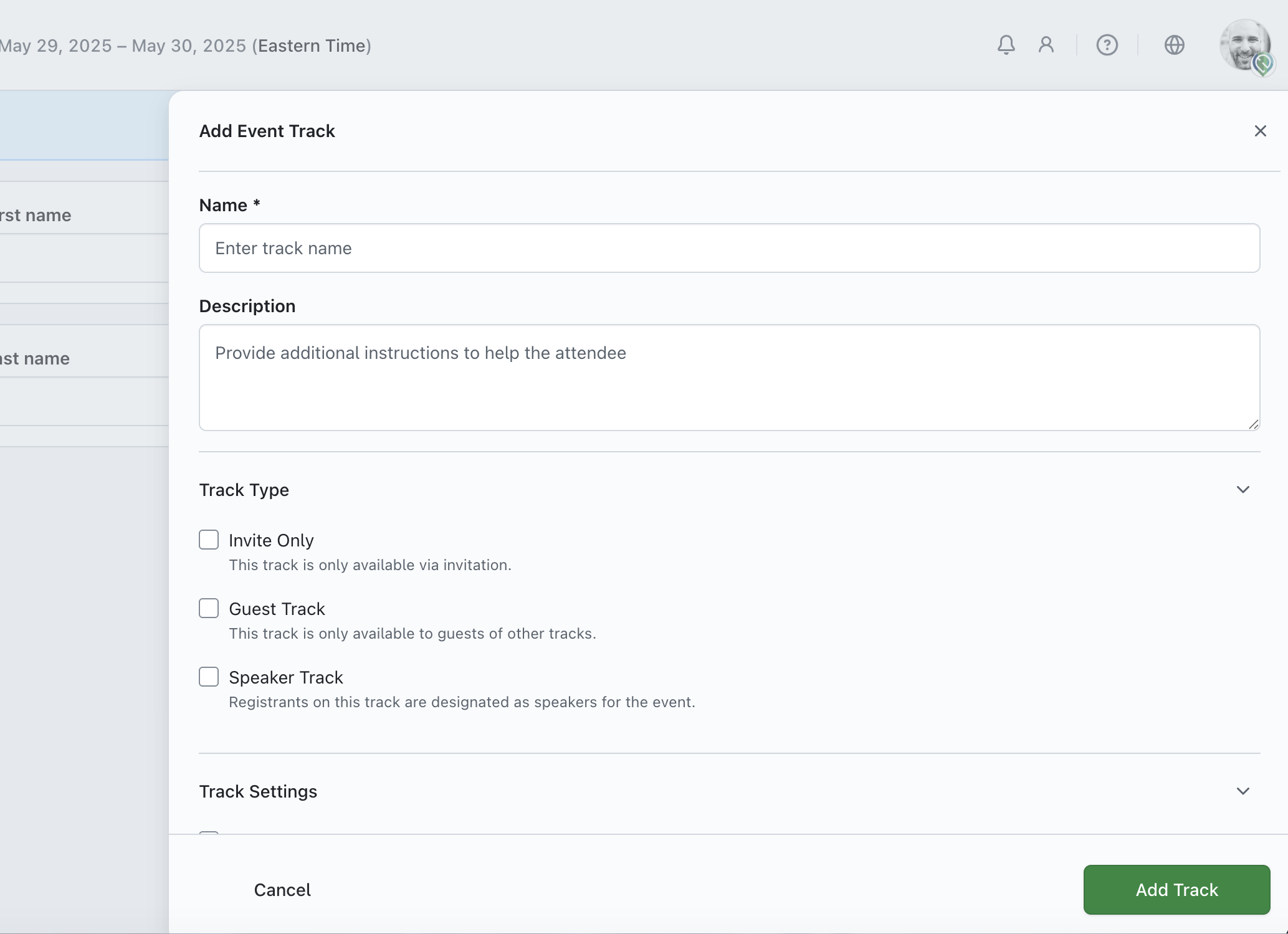Grab the Description textarea resize handle
Image resolution: width=1288 pixels, height=934 pixels.
tap(1253, 424)
